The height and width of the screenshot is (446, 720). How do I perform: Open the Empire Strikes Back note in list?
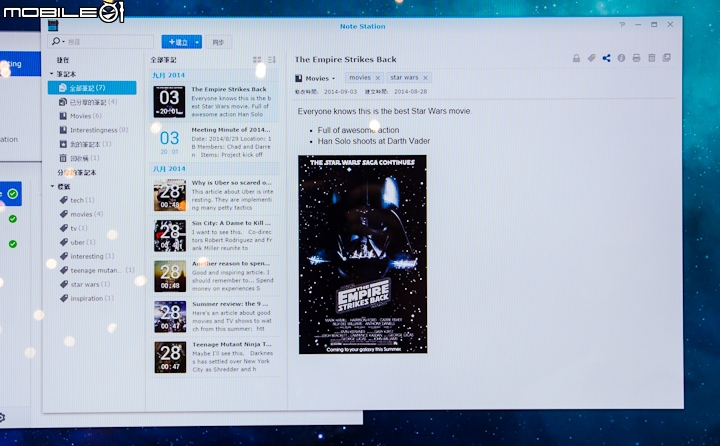click(x=214, y=102)
